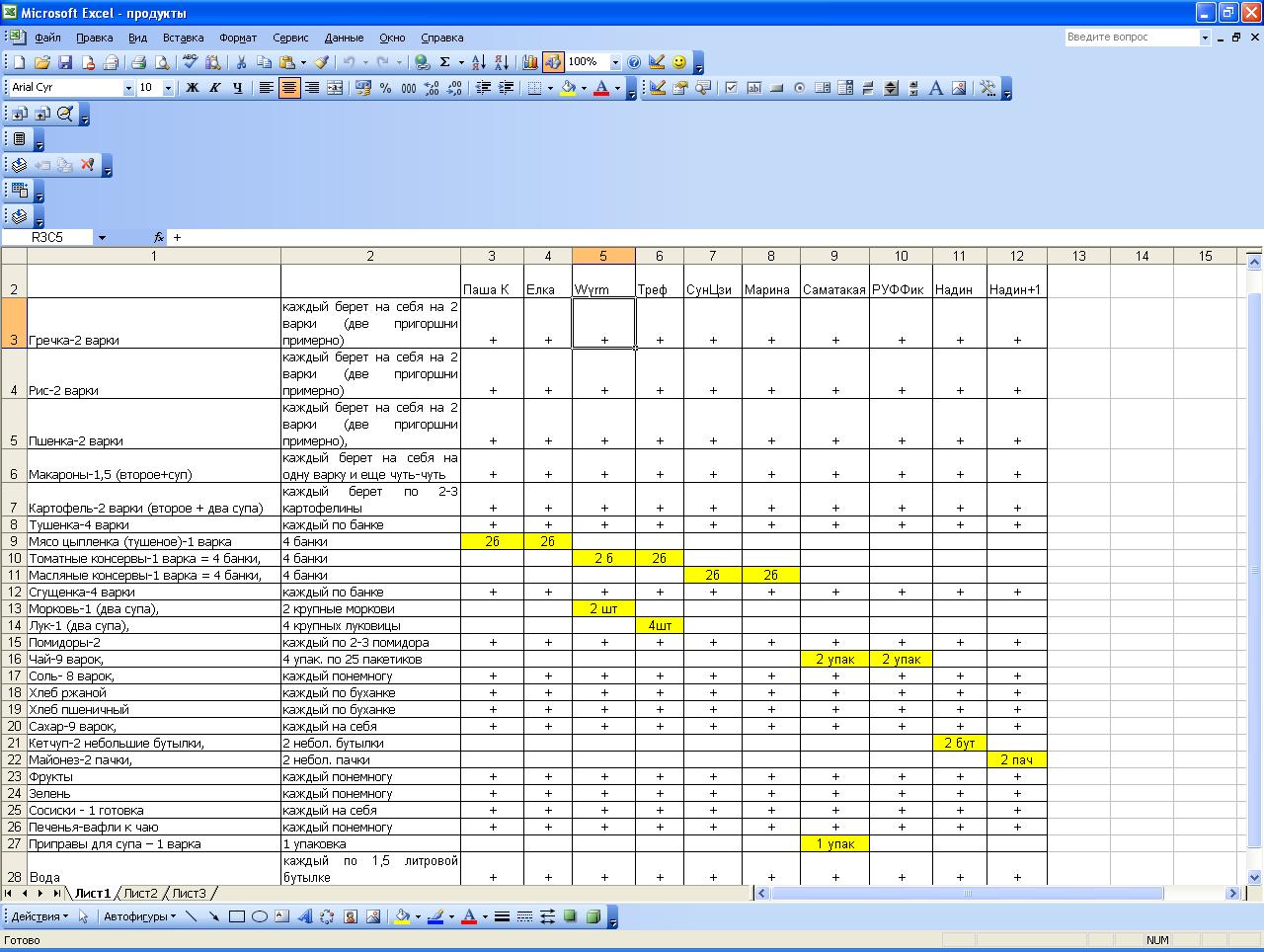Apply red Font Color on Formatting toolbar
1264x952 pixels.
pos(601,88)
